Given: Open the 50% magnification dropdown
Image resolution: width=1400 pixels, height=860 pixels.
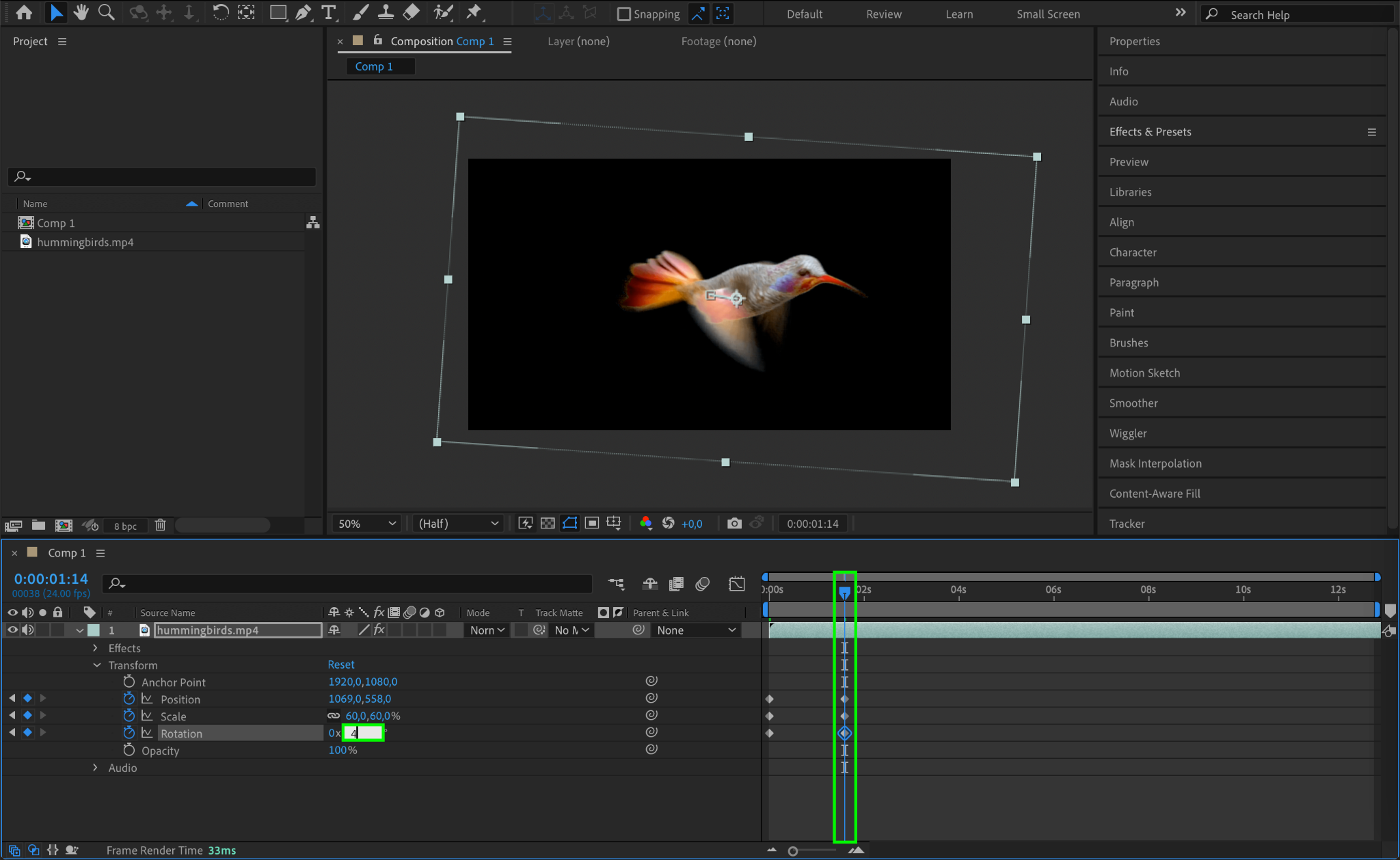Looking at the screenshot, I should (x=366, y=524).
